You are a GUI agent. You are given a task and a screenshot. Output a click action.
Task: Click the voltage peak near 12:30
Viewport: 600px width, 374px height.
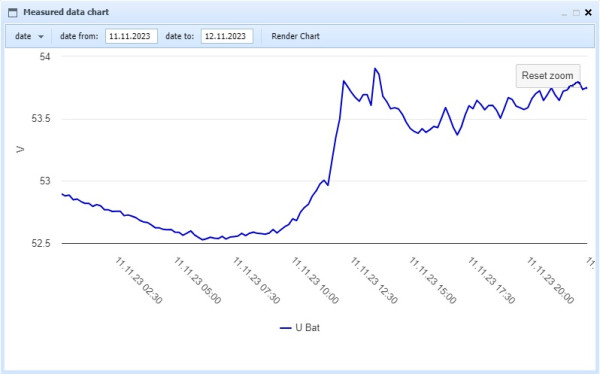tap(375, 69)
